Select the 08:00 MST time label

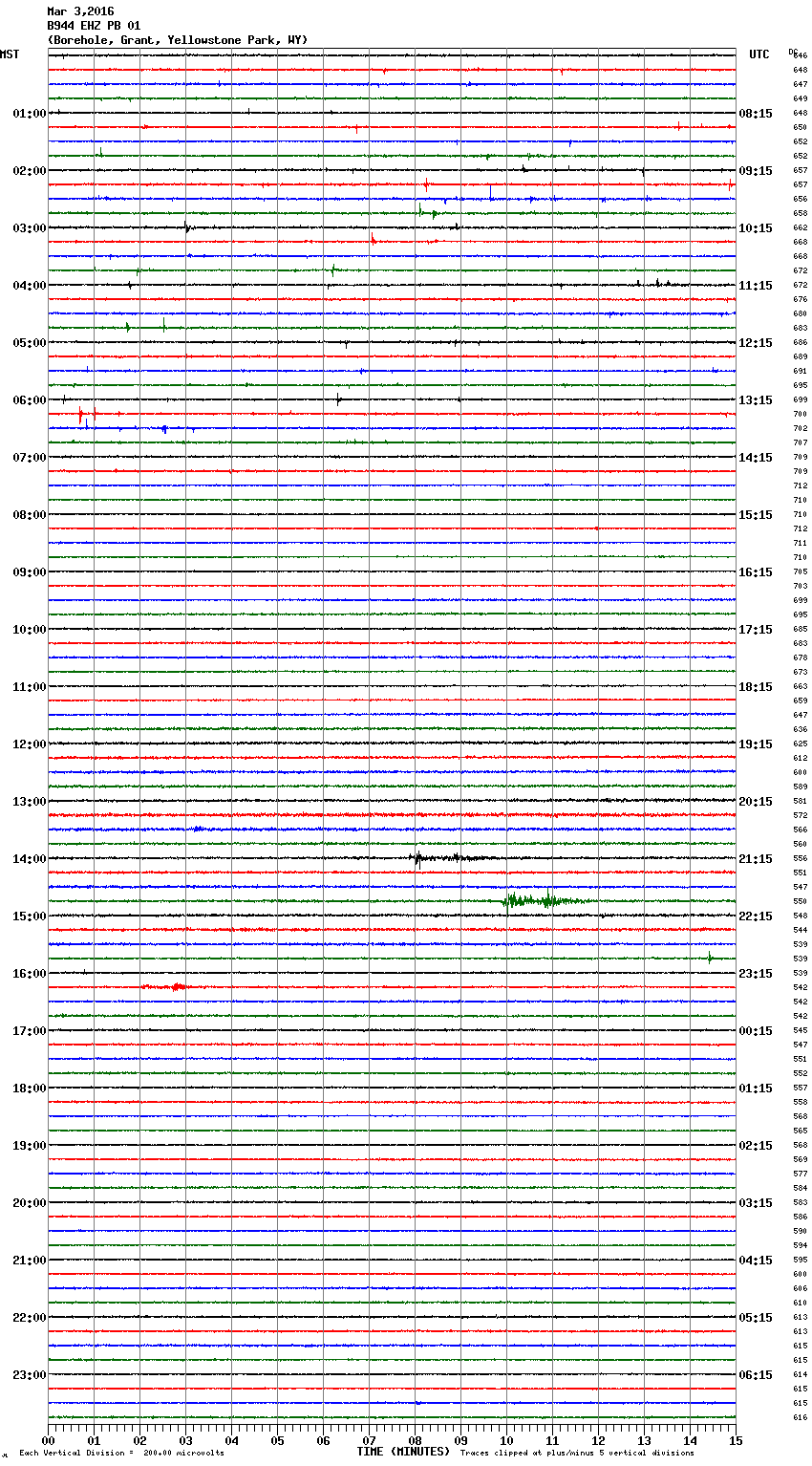tap(30, 515)
